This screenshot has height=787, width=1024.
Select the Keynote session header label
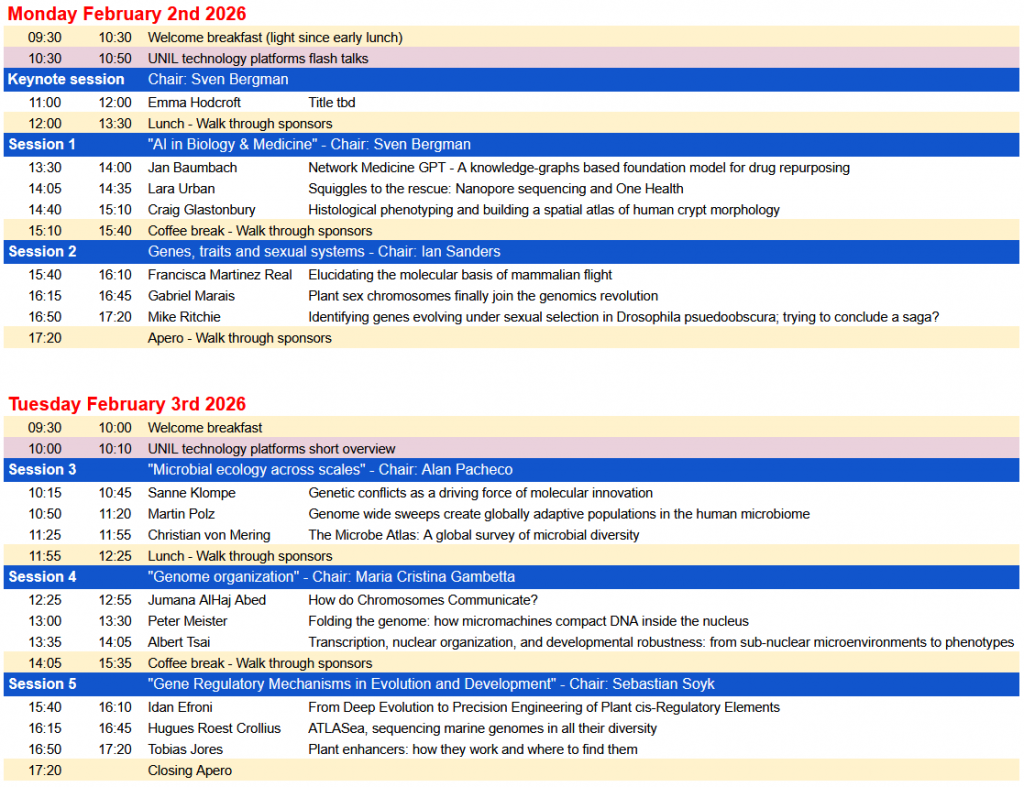coord(66,79)
